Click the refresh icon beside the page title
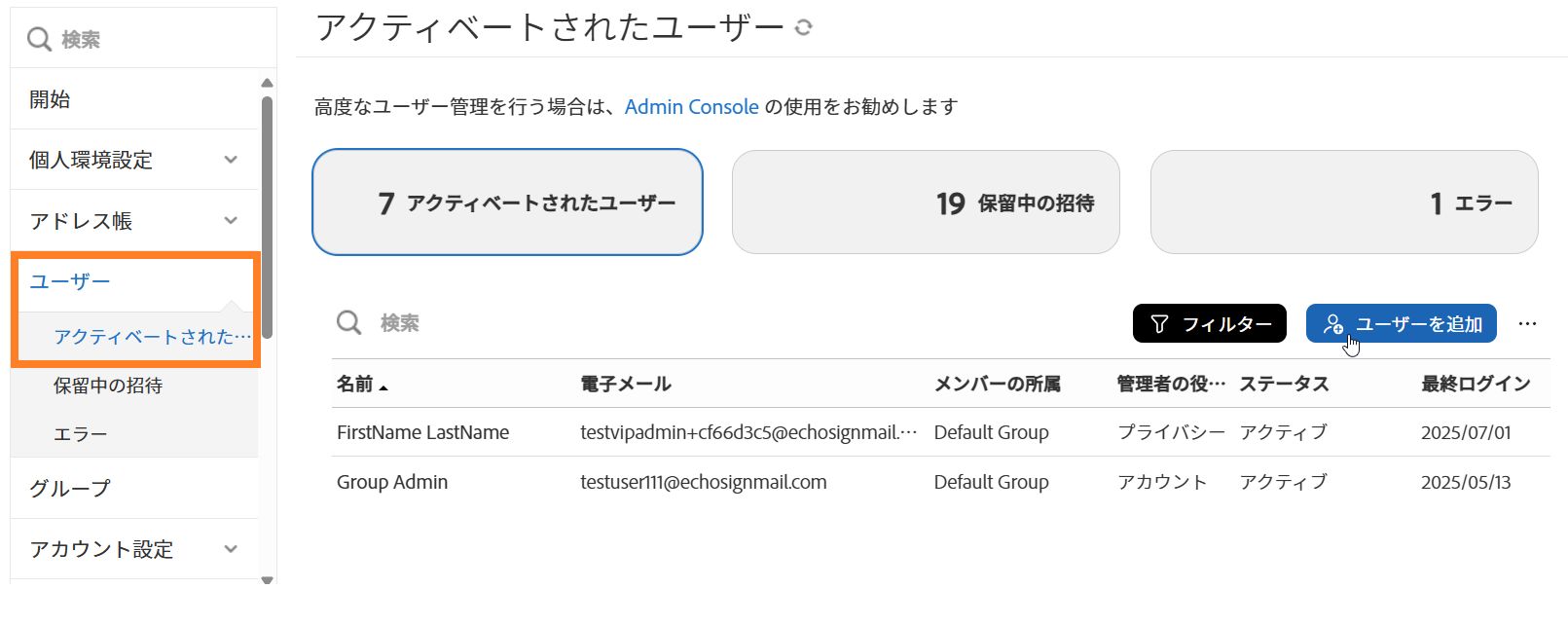Image resolution: width=1568 pixels, height=626 pixels. [x=803, y=27]
